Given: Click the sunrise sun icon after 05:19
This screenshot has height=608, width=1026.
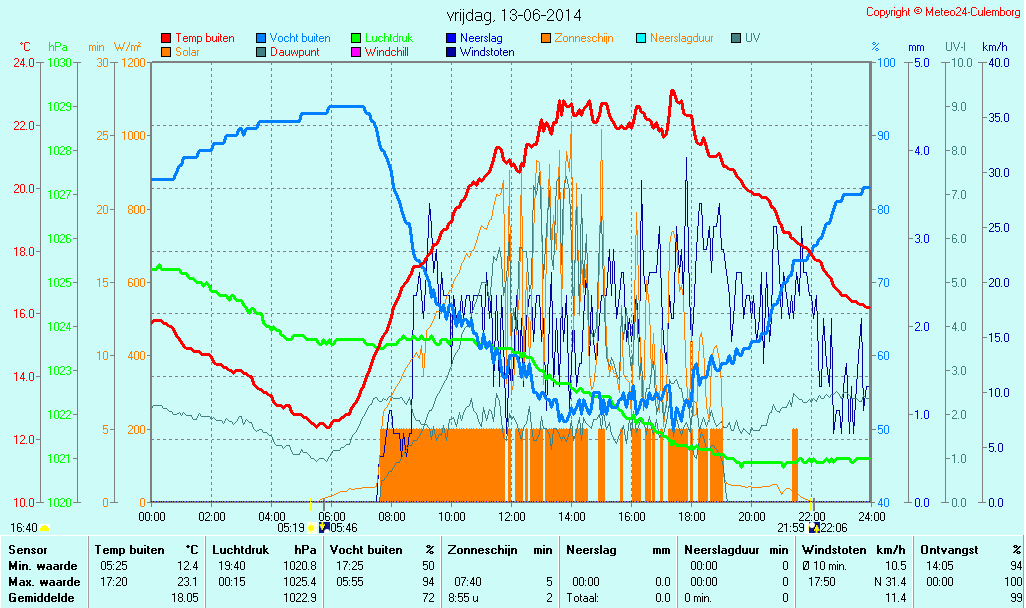Looking at the screenshot, I should click(x=311, y=527).
